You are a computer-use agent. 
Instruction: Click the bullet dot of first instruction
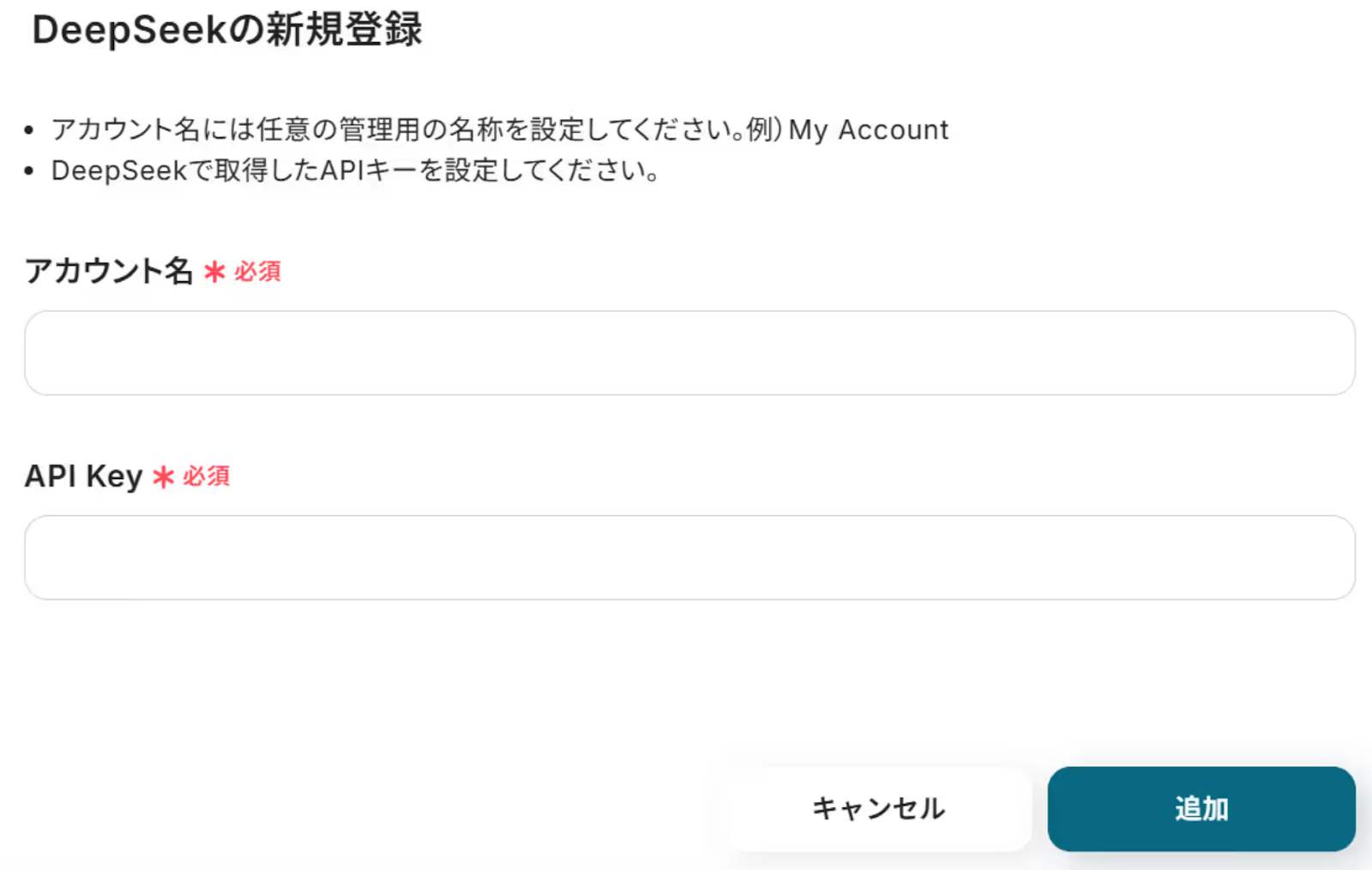click(29, 130)
